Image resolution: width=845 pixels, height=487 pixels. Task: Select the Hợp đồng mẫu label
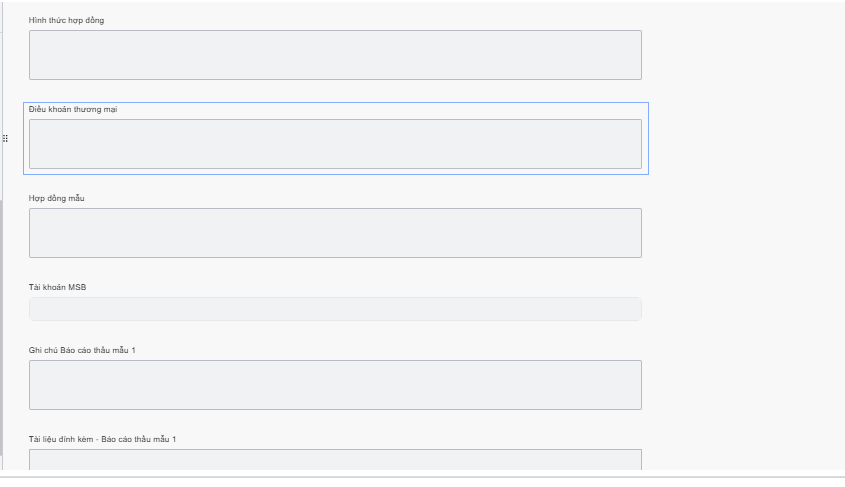57,198
